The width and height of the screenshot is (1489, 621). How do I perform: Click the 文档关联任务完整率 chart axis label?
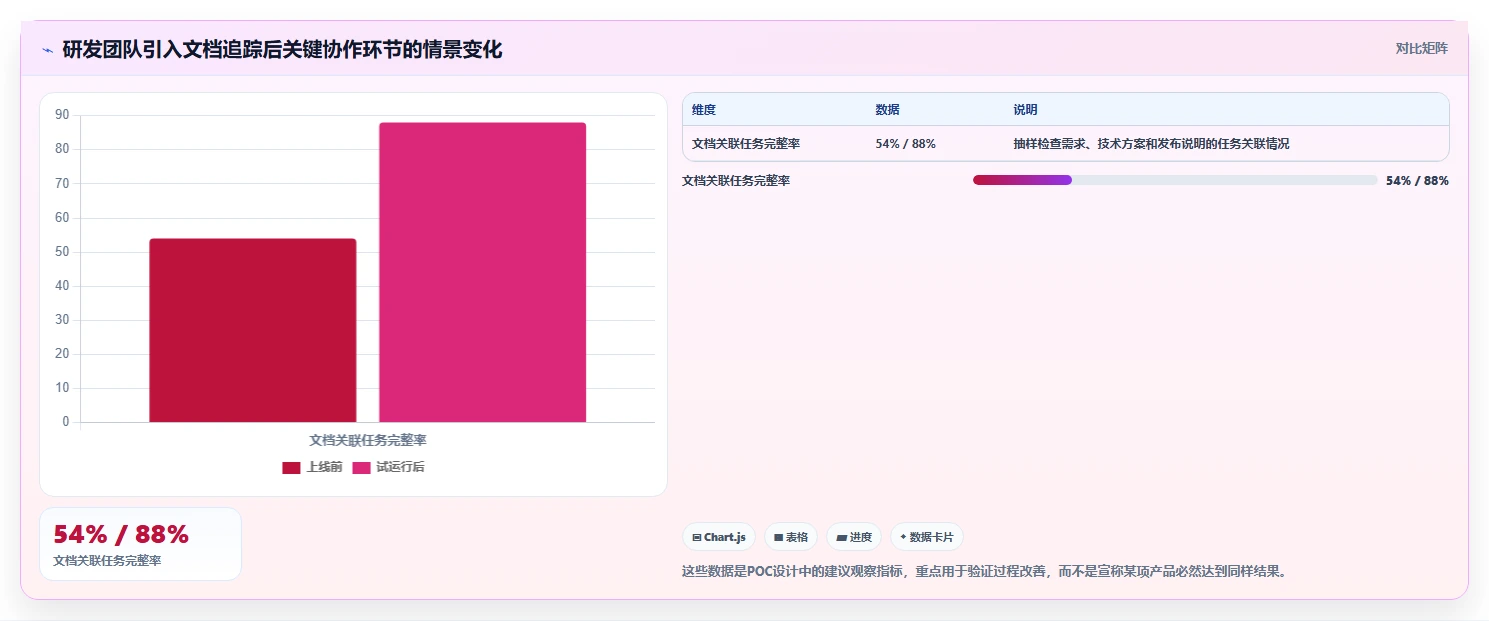(368, 440)
